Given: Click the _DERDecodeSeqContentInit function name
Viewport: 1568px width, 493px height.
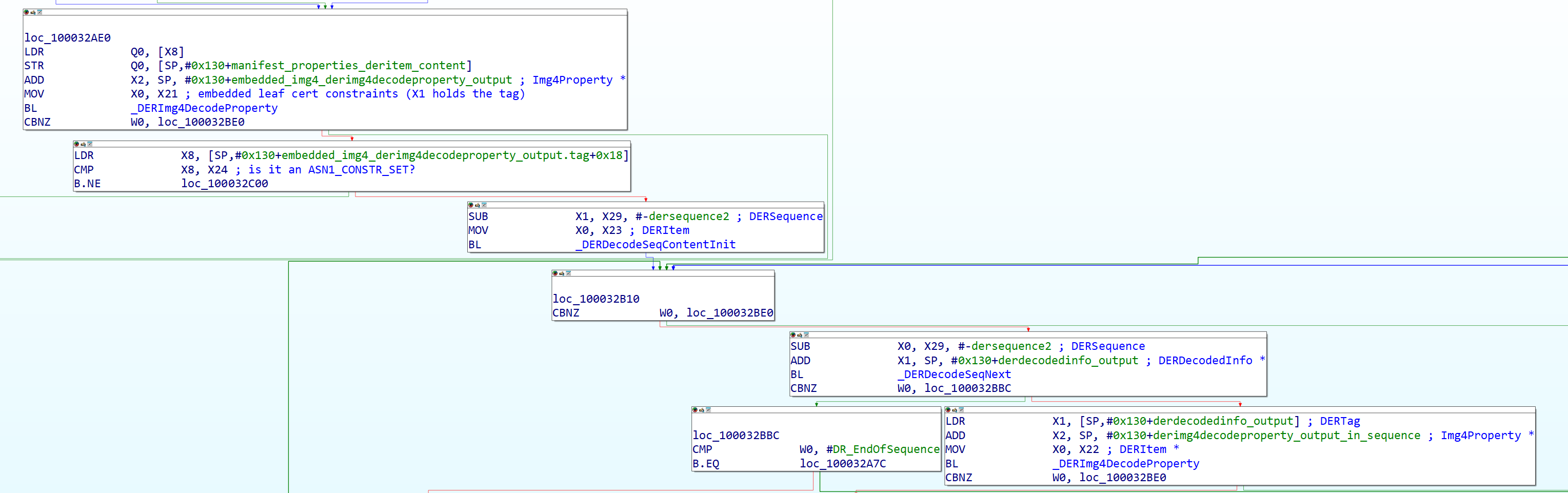Looking at the screenshot, I should click(655, 245).
